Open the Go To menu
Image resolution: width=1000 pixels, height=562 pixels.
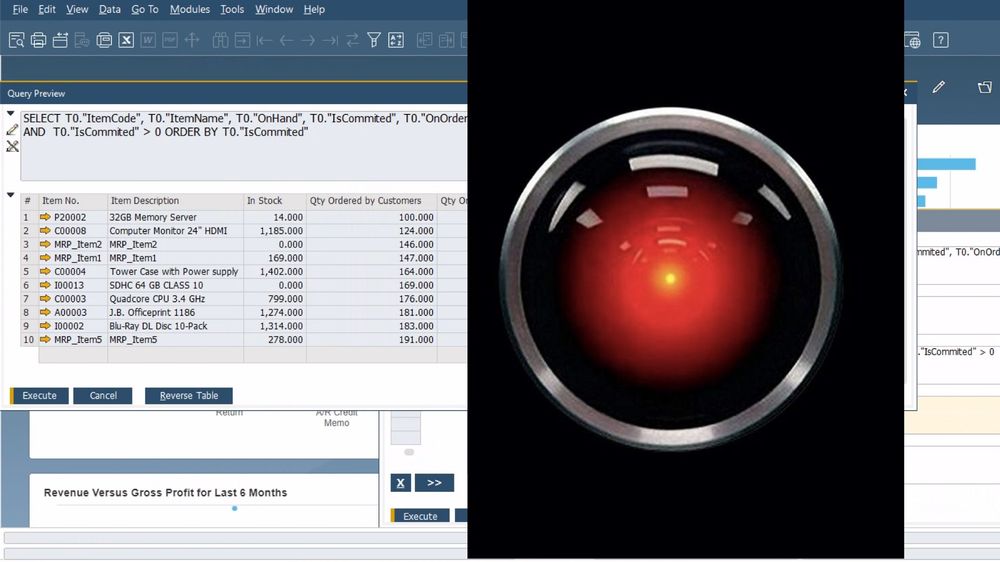145,10
